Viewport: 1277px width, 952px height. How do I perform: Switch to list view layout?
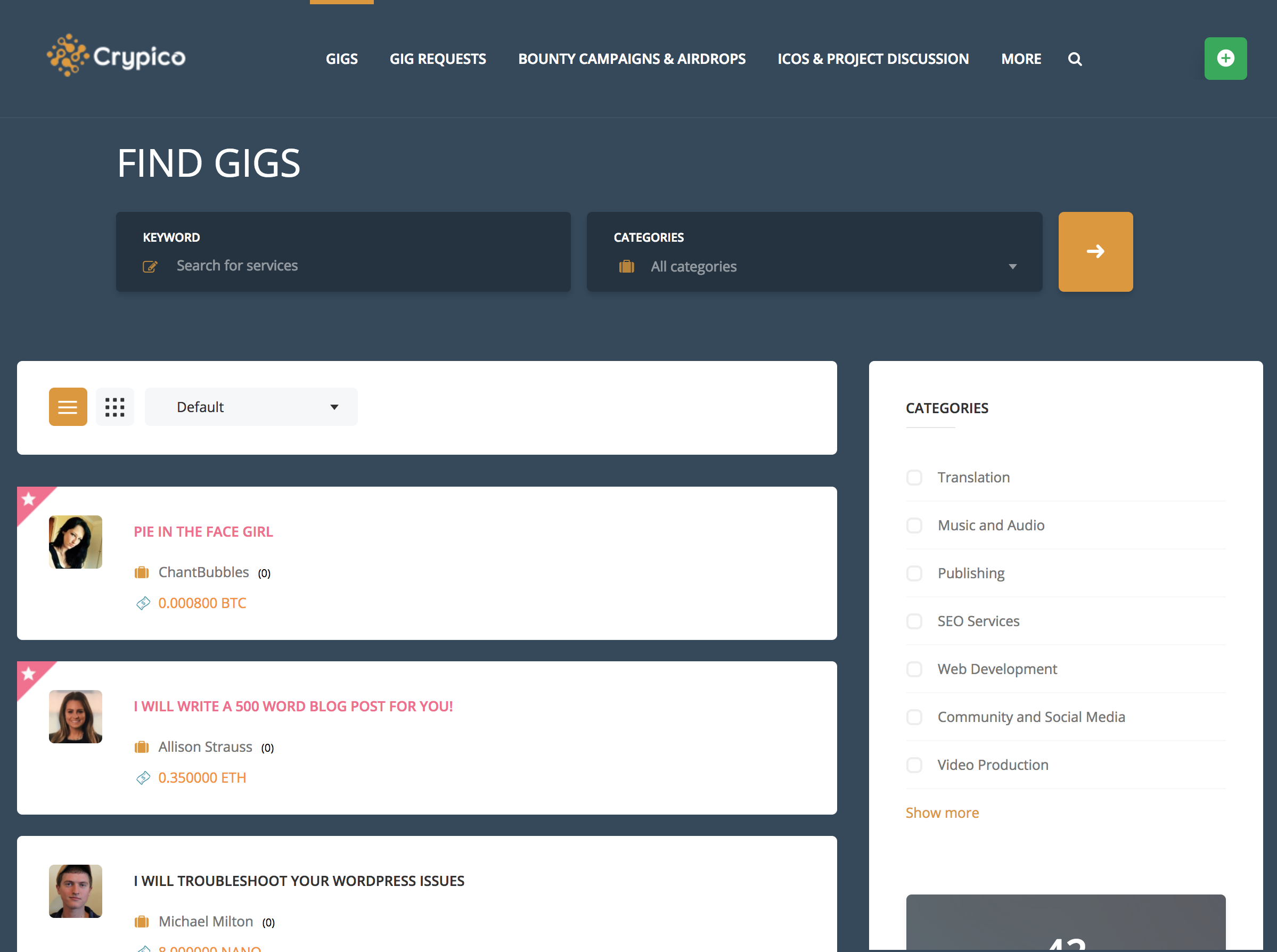(68, 406)
